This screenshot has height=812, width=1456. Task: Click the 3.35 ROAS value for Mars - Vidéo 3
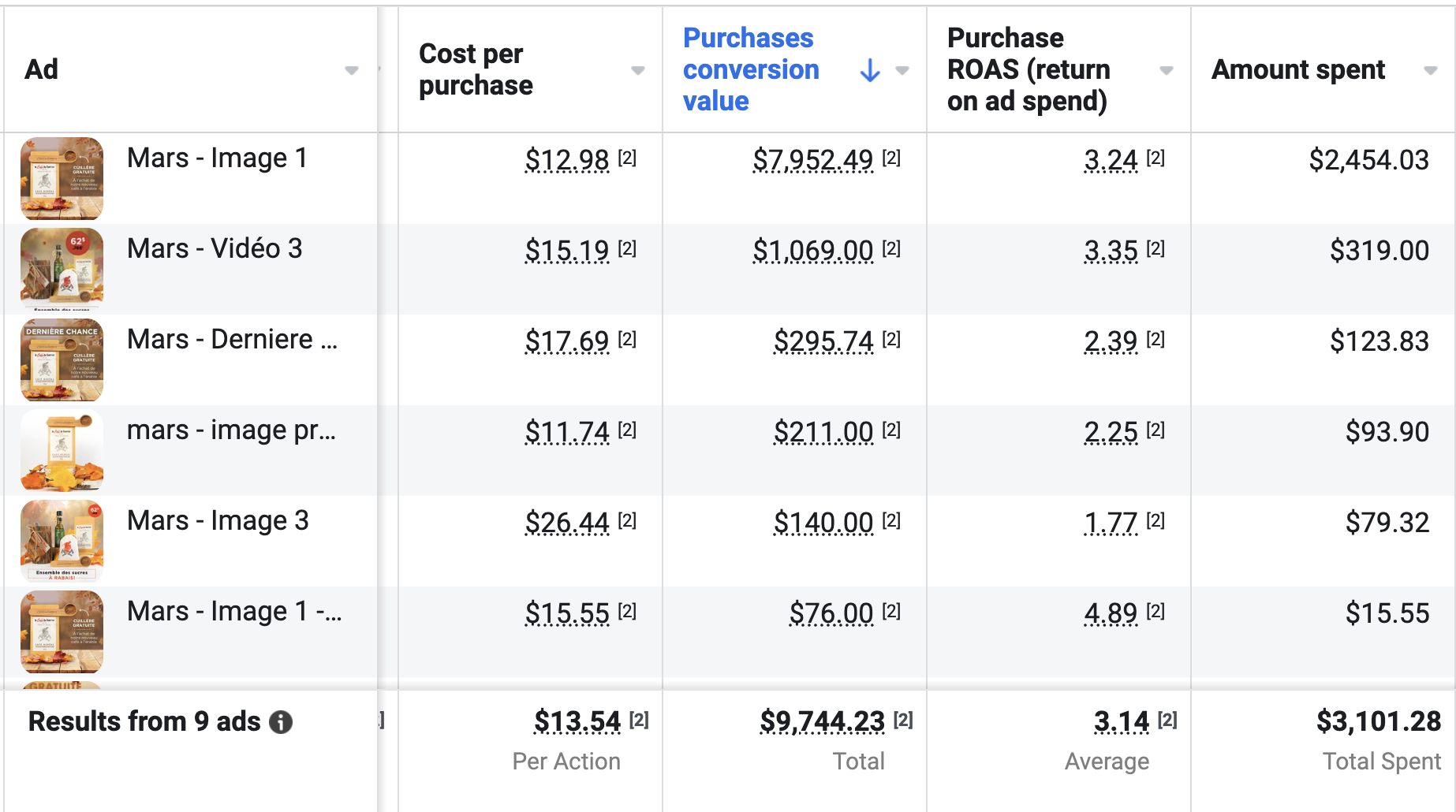pyautogui.click(x=1111, y=251)
